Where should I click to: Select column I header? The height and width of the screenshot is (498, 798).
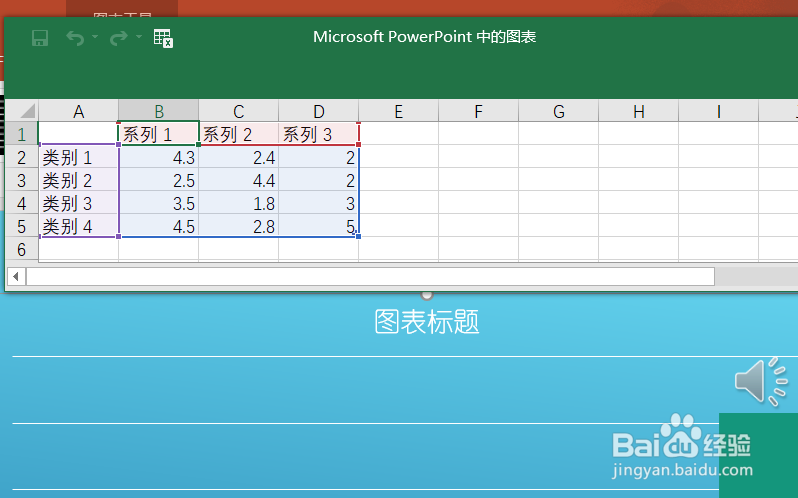(719, 111)
